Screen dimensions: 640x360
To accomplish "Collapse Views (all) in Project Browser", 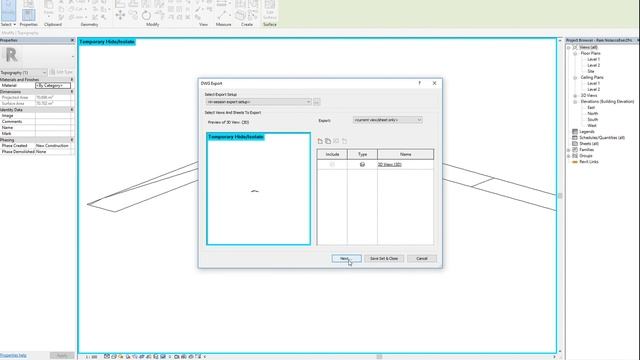I will click(569, 48).
